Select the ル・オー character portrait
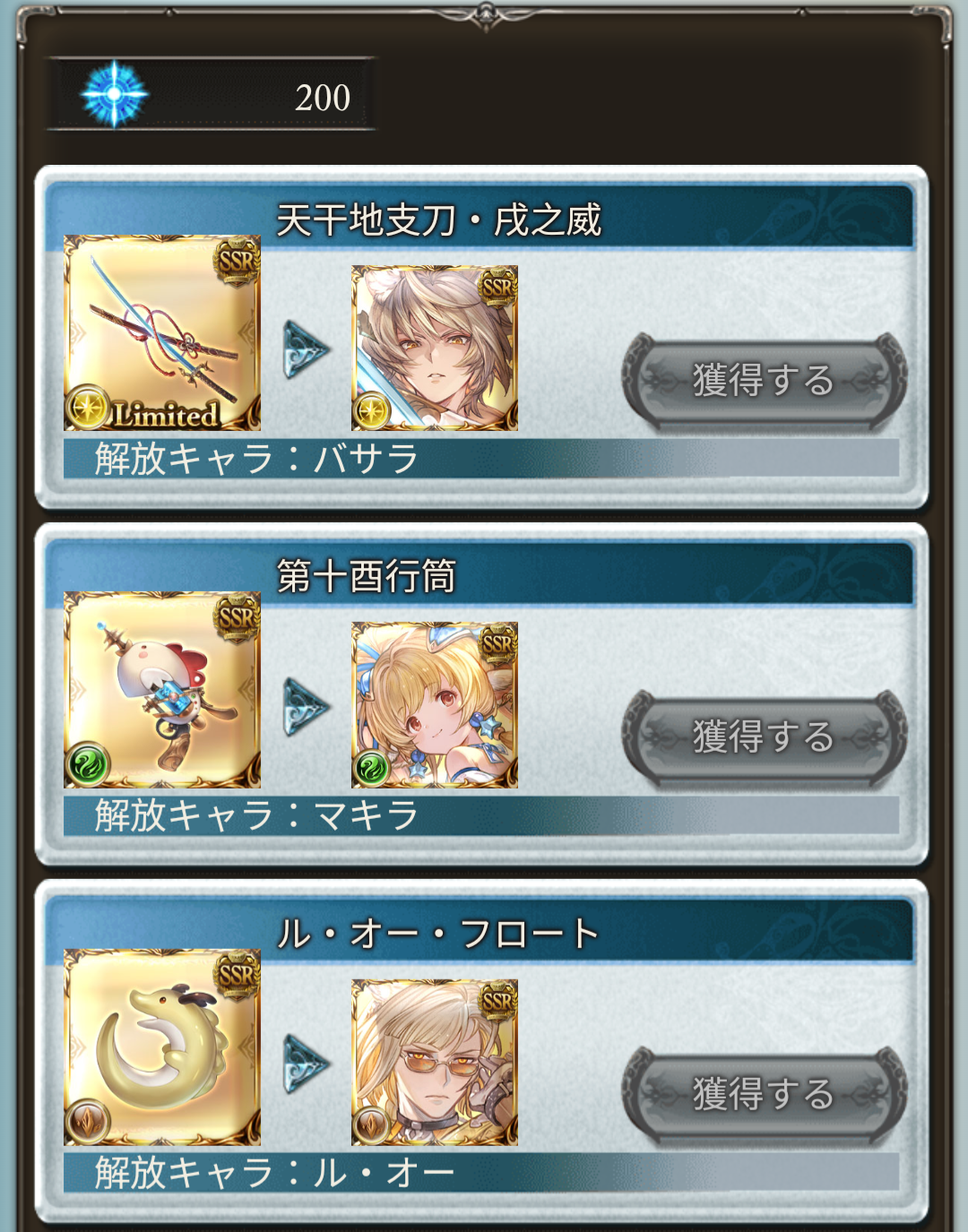This screenshot has width=968, height=1232. pyautogui.click(x=435, y=1062)
